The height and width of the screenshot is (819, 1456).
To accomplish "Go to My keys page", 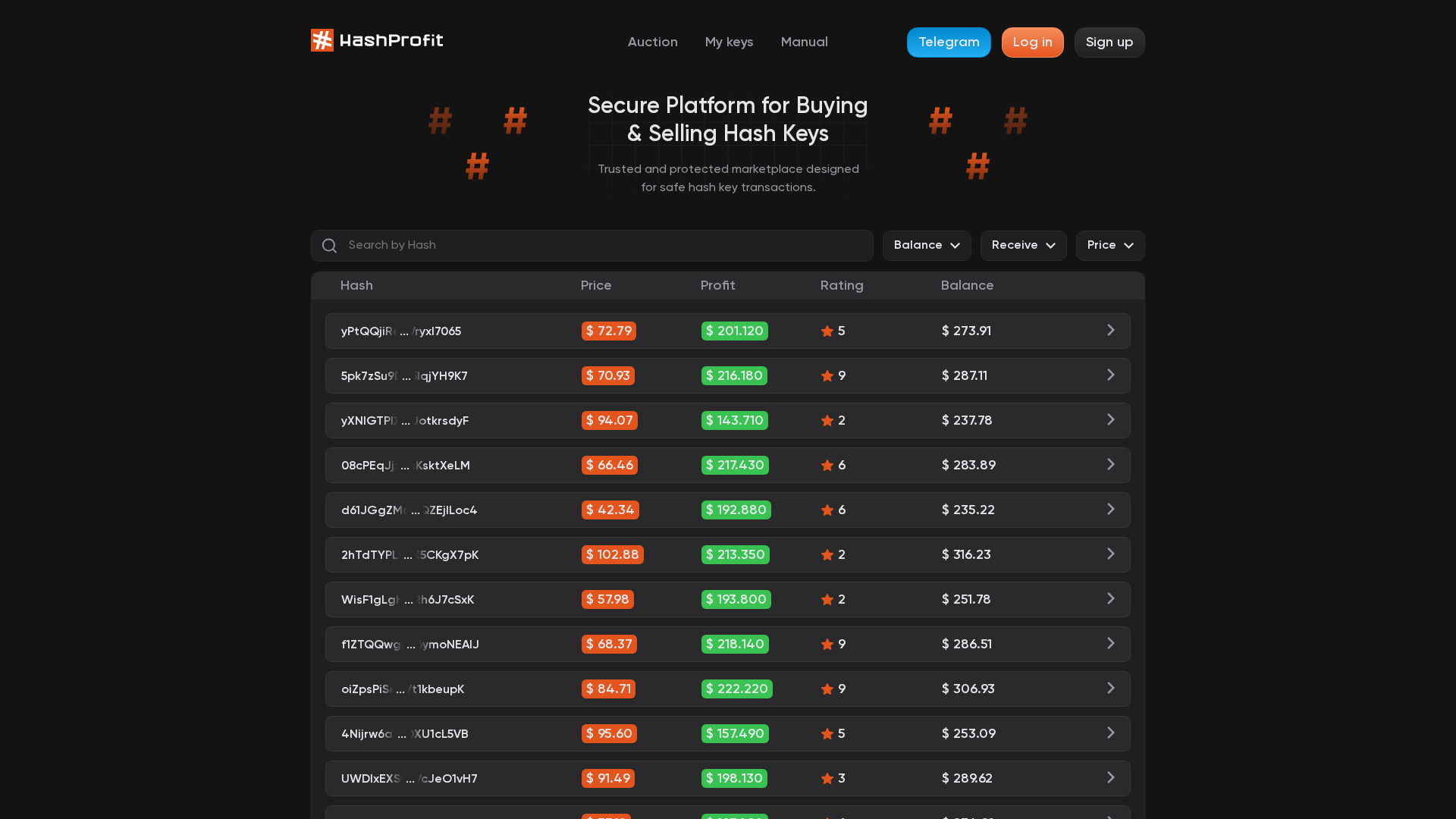I will 729,42.
